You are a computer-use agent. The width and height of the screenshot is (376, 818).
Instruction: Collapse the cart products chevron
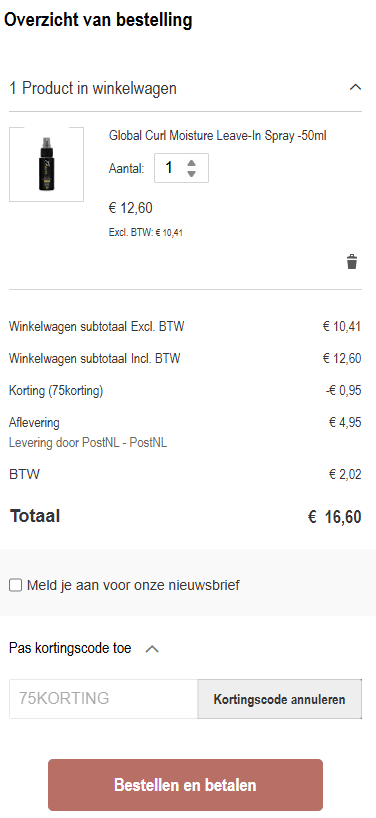tap(355, 87)
